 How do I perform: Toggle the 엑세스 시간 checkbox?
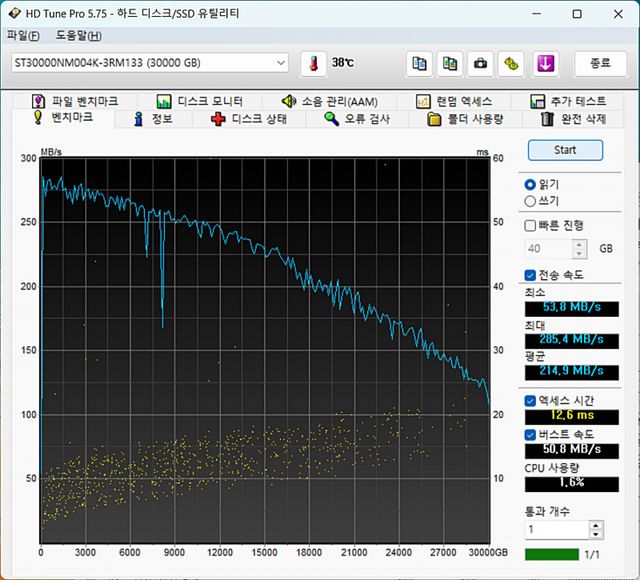531,401
